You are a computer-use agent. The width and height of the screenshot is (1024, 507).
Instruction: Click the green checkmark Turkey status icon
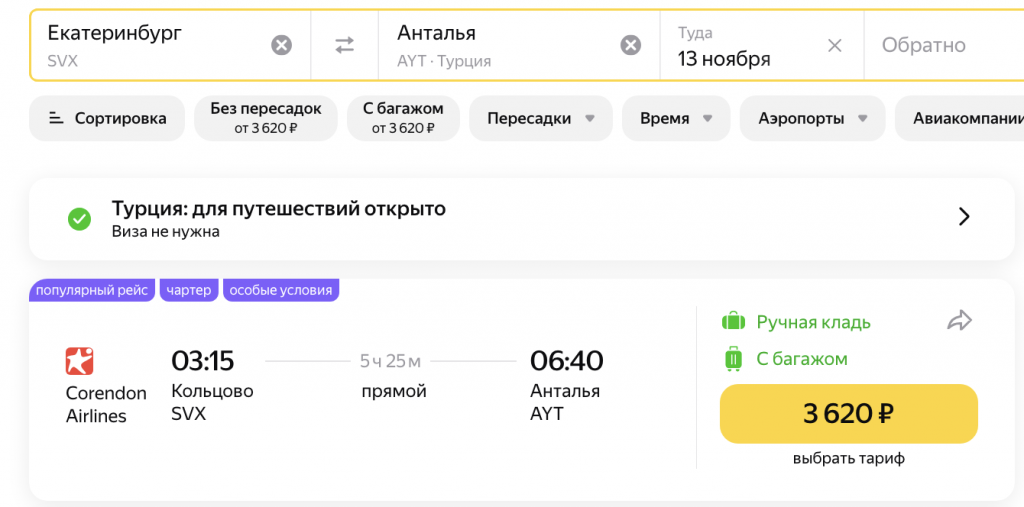click(79, 219)
